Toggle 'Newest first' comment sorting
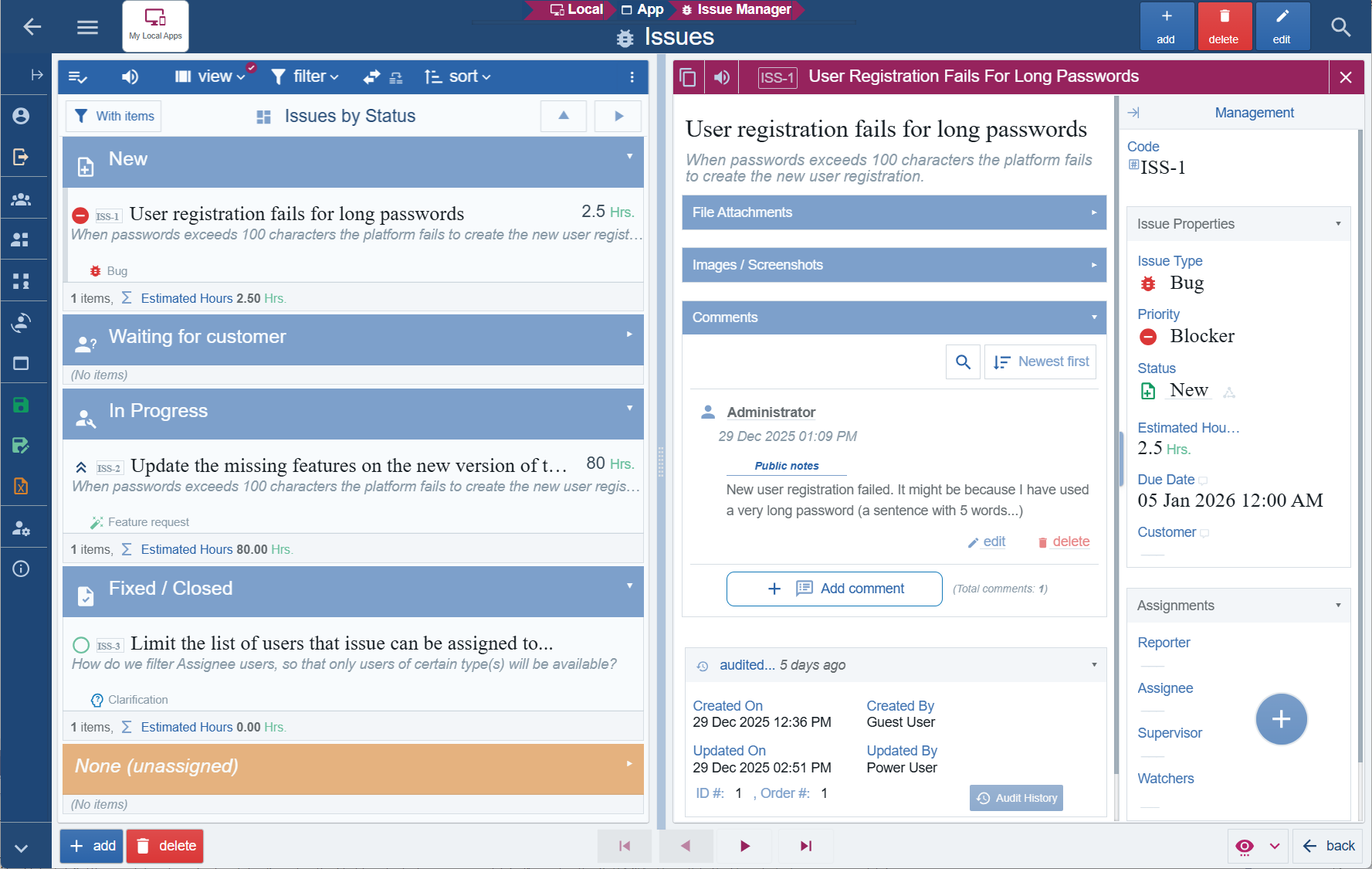The height and width of the screenshot is (869, 1372). [x=1040, y=362]
